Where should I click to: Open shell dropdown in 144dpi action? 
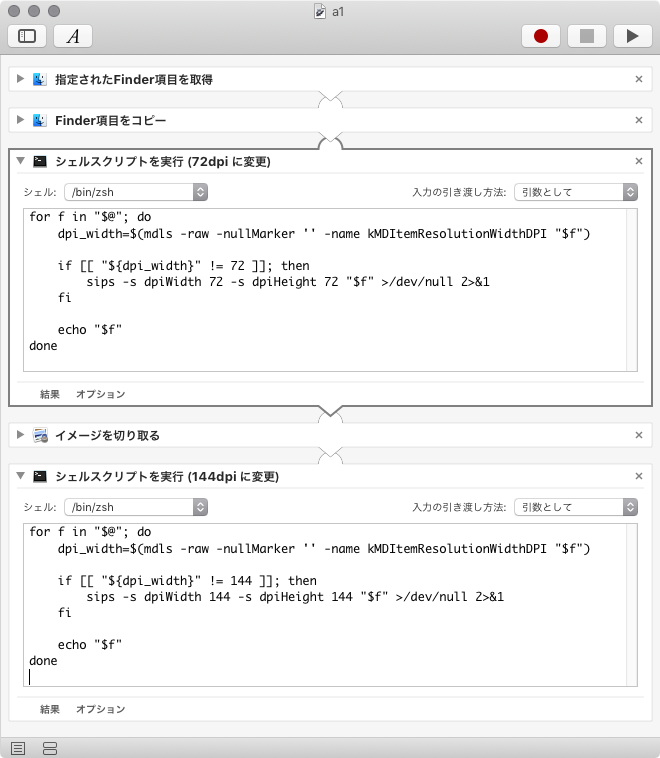coord(136,507)
